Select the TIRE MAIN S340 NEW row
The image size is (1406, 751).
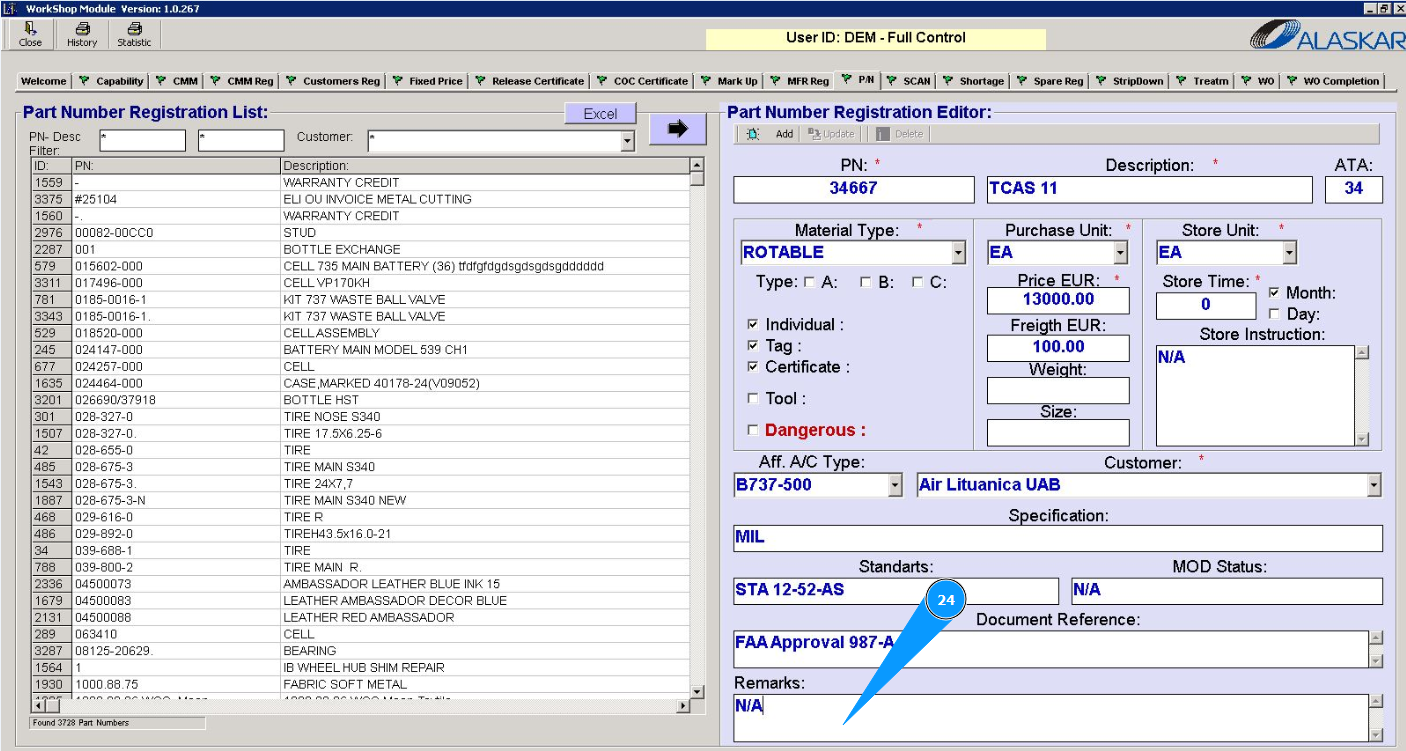(x=345, y=500)
